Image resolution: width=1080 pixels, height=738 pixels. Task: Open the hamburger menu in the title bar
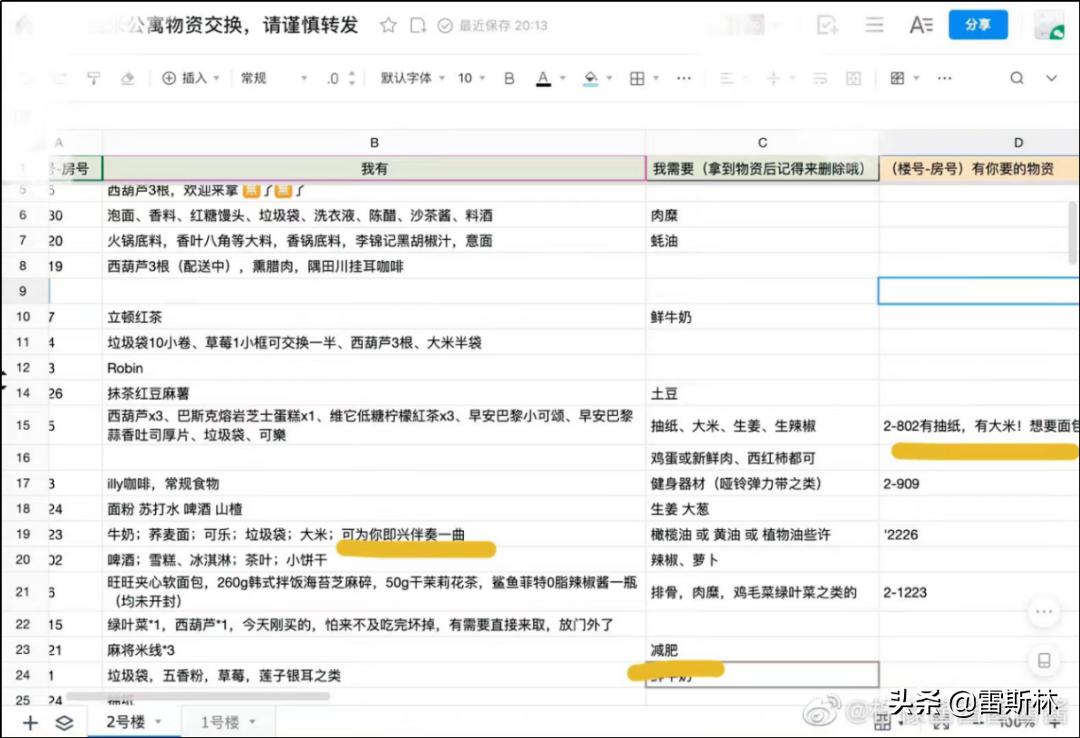coord(873,25)
